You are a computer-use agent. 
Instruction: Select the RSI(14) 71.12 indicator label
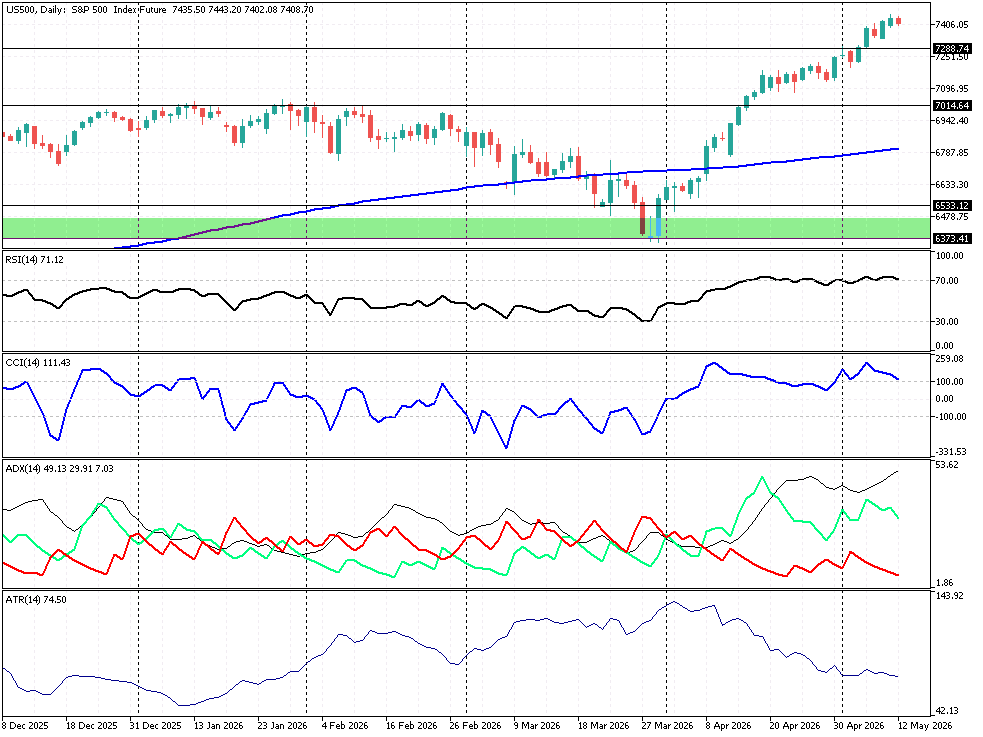click(x=34, y=259)
